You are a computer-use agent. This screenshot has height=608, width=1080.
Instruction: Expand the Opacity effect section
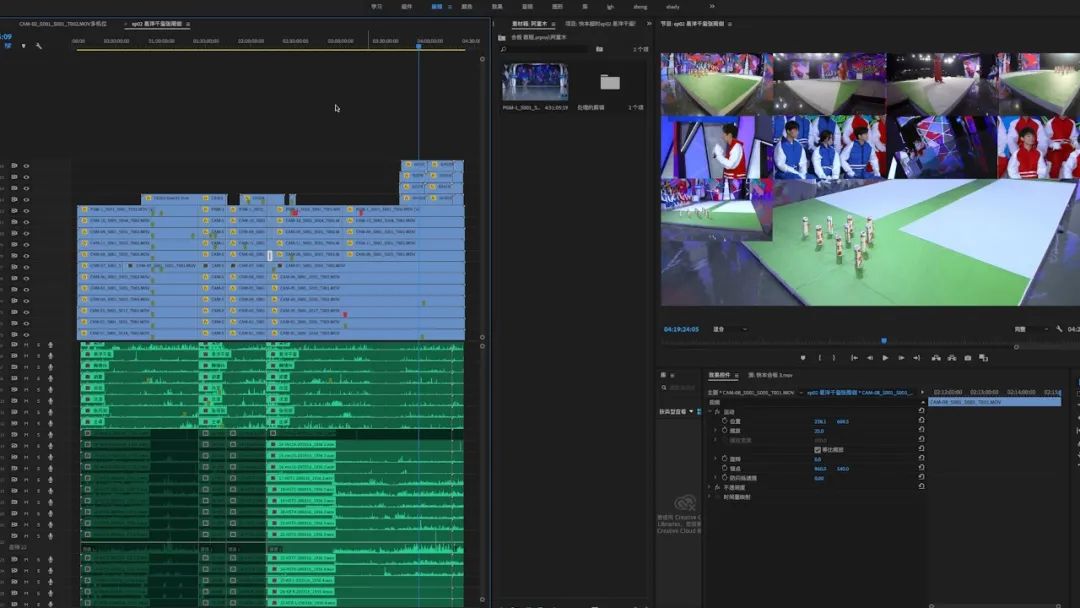[x=709, y=488]
